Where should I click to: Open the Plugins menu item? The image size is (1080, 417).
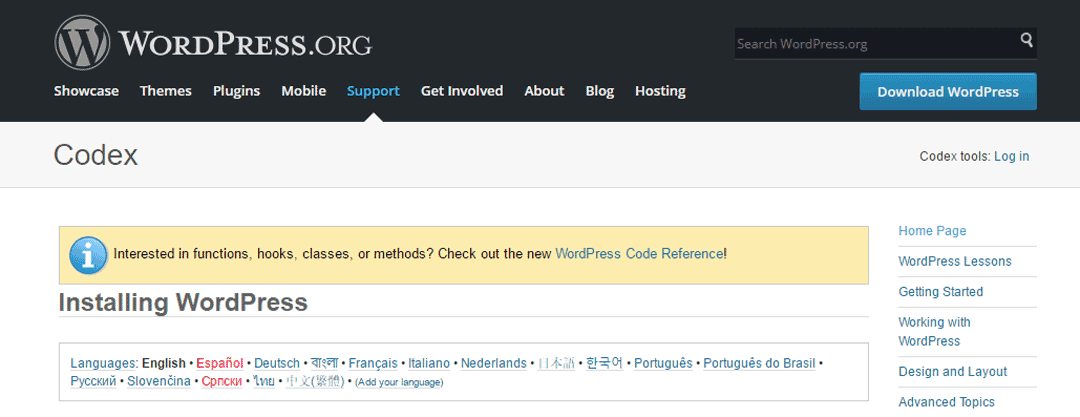tap(236, 91)
